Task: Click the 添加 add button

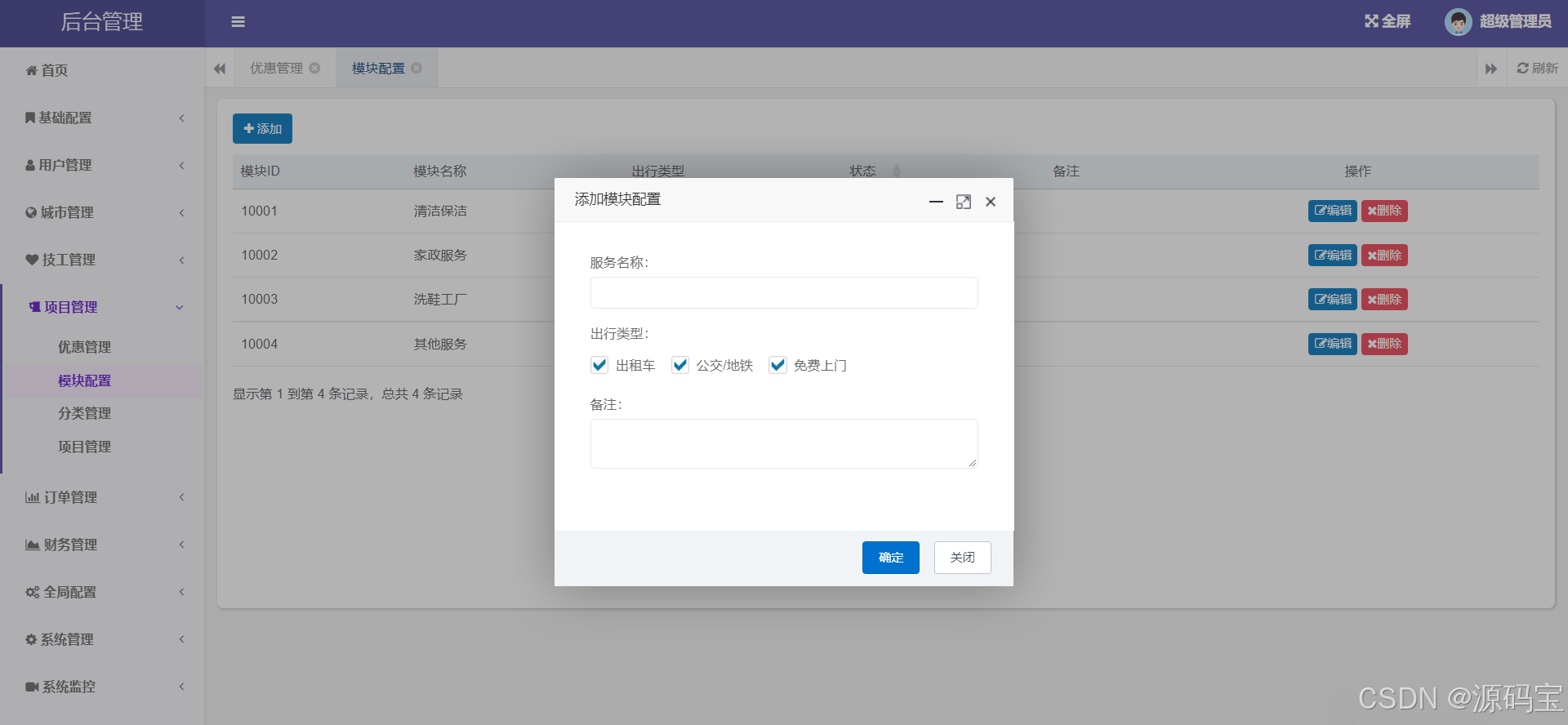Action: click(262, 128)
